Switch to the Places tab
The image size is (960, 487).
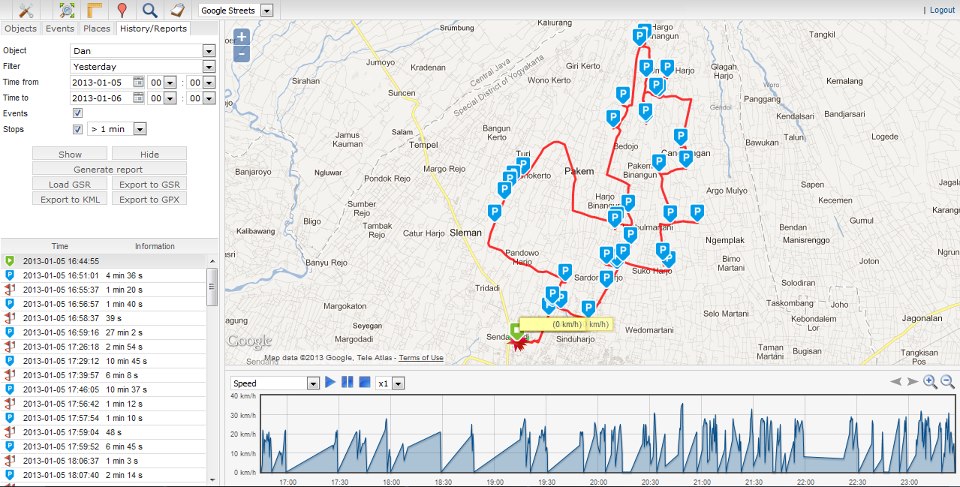point(97,28)
